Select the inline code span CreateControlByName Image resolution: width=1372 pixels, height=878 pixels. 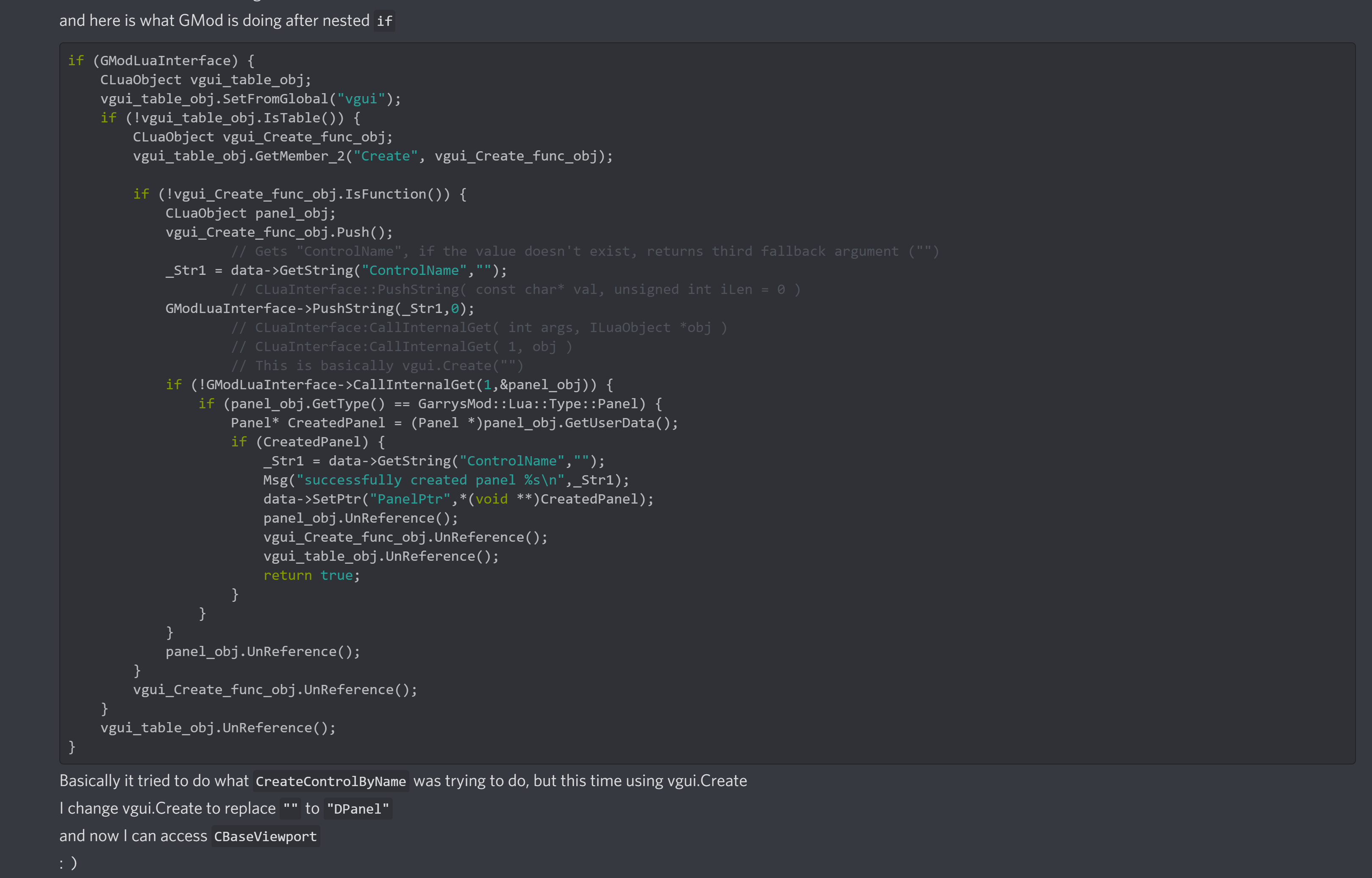pos(331,781)
